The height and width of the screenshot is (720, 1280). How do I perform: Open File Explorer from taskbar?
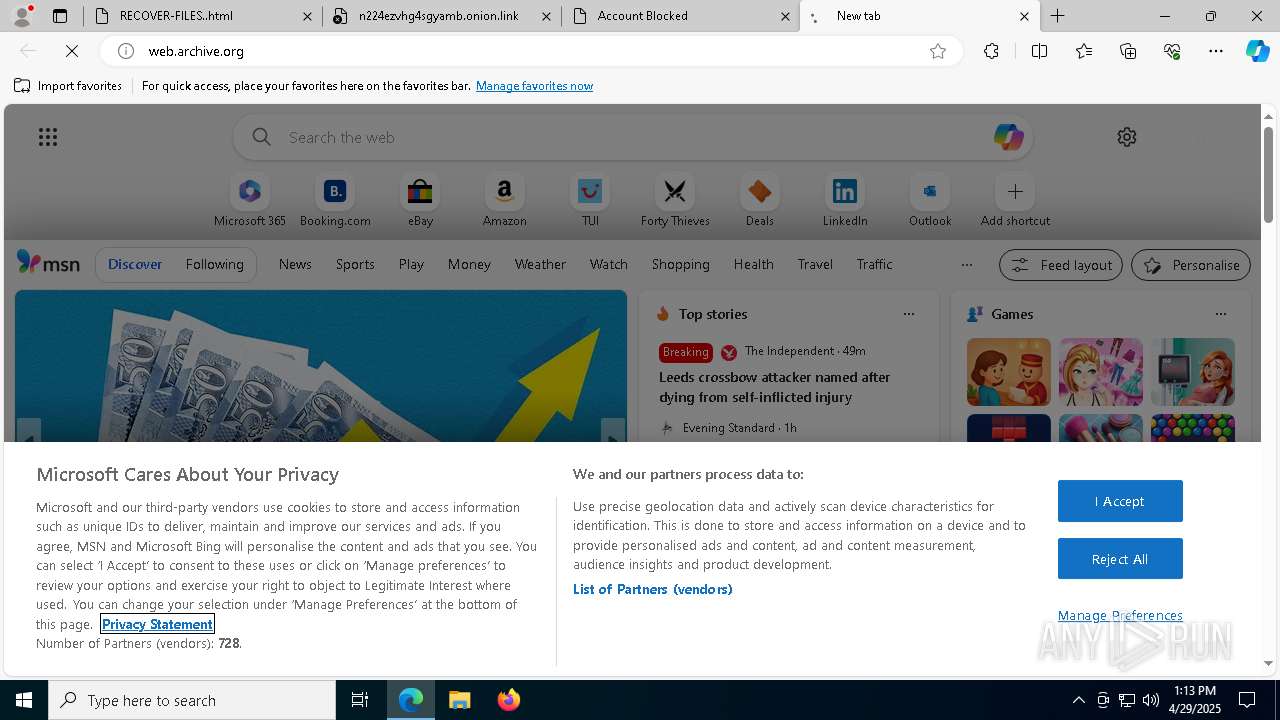pyautogui.click(x=459, y=700)
